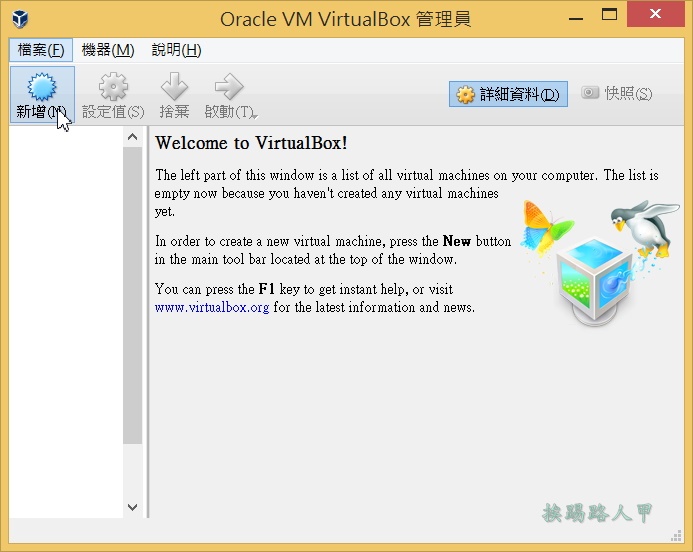Click the VirtualBox logo in title bar
Viewport: 693px width, 552px height.
tap(20, 19)
